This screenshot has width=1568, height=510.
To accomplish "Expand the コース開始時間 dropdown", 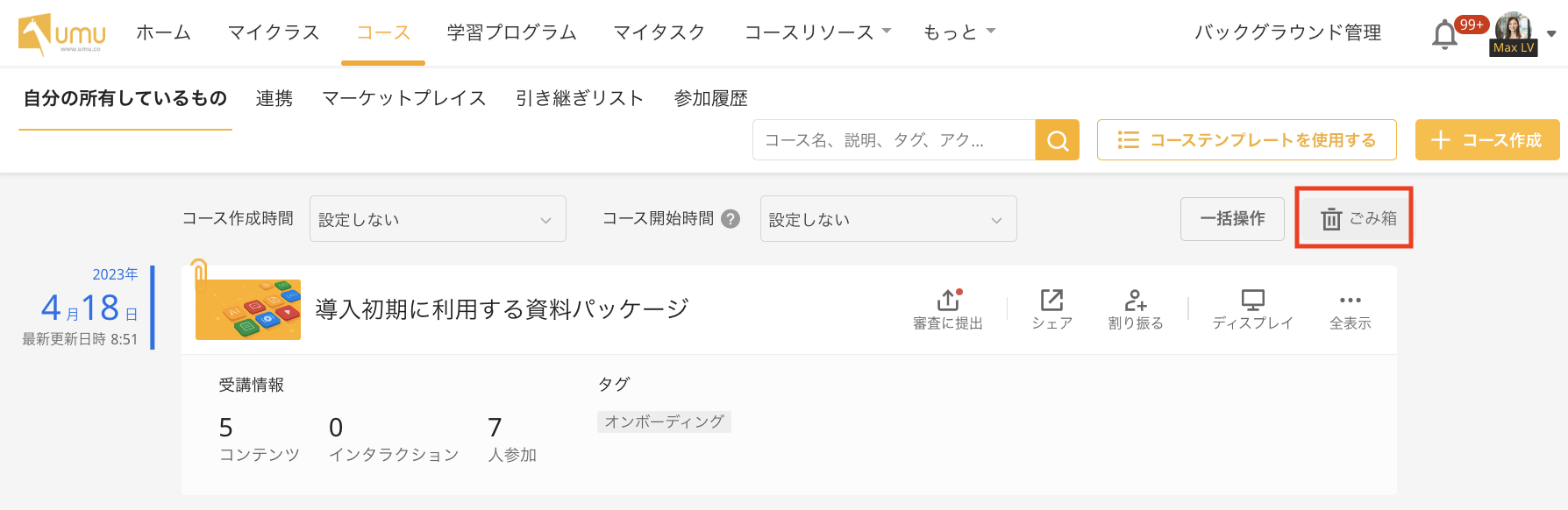I will click(888, 219).
